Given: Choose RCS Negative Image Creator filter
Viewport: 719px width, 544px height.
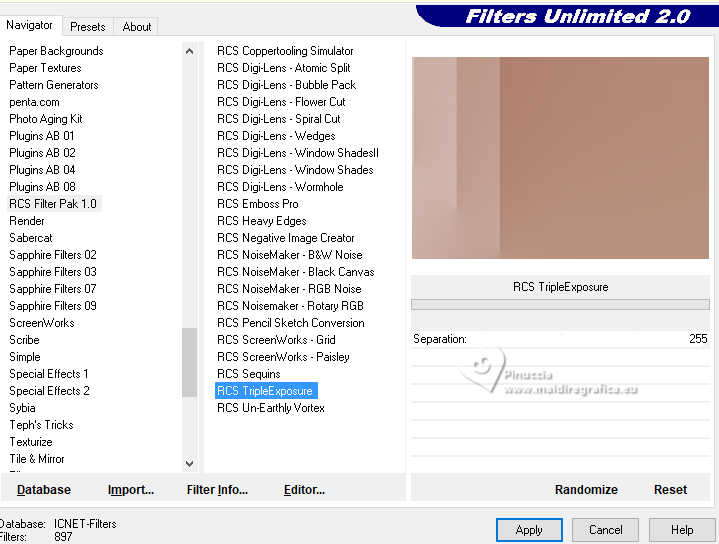Looking at the screenshot, I should [x=285, y=238].
